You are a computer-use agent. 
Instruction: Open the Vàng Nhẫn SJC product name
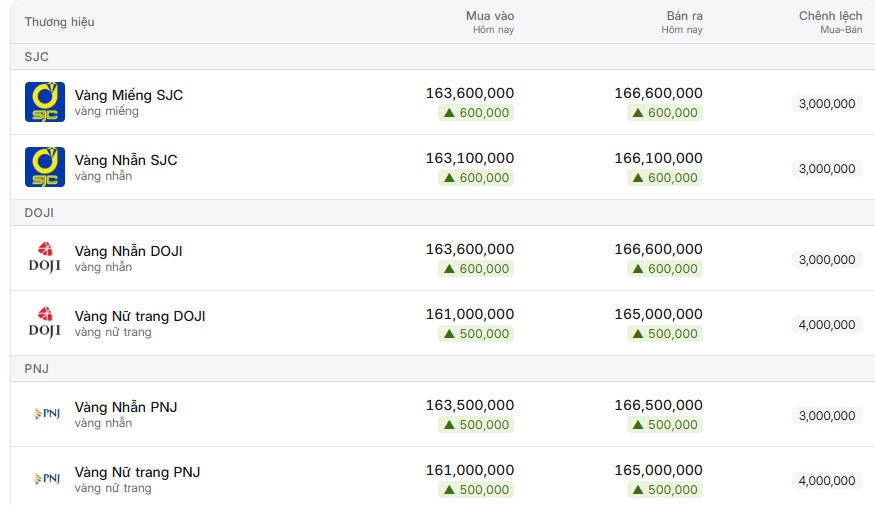(126, 160)
